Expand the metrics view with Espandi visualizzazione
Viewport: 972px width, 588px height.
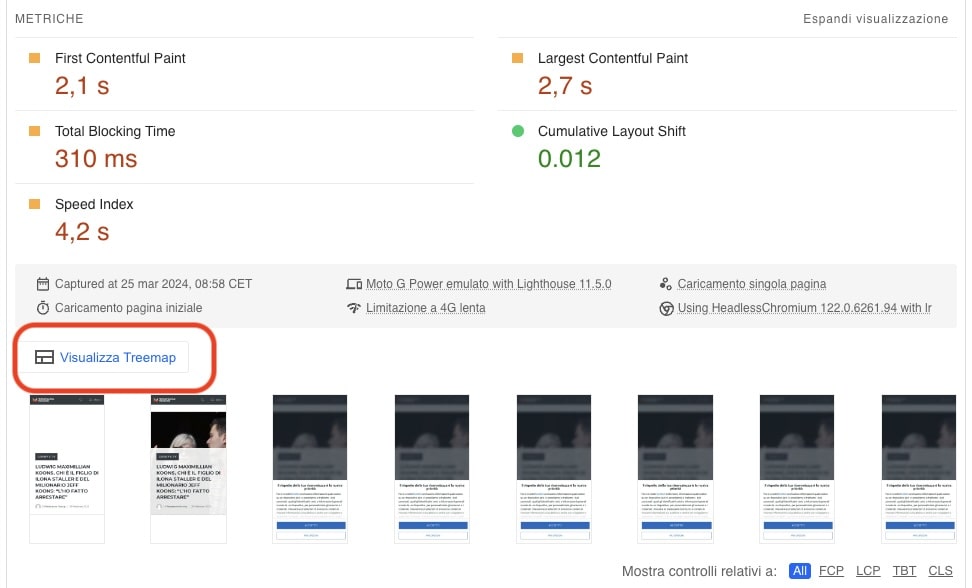click(875, 19)
